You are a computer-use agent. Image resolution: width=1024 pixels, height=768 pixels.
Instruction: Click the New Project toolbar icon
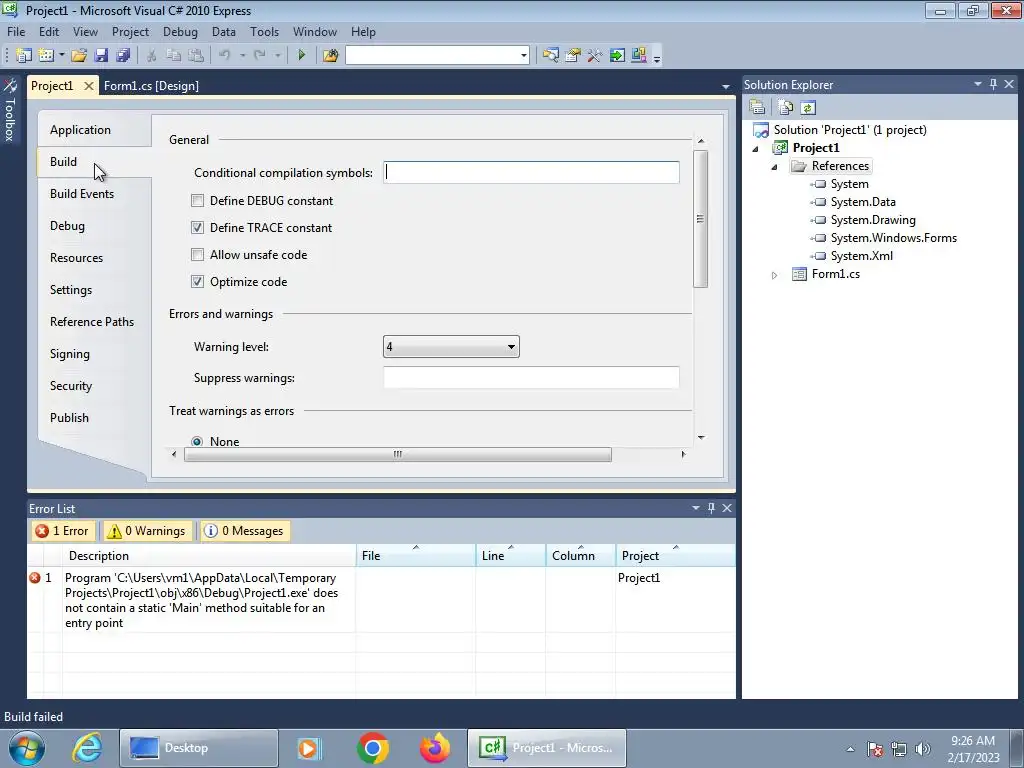(24, 56)
